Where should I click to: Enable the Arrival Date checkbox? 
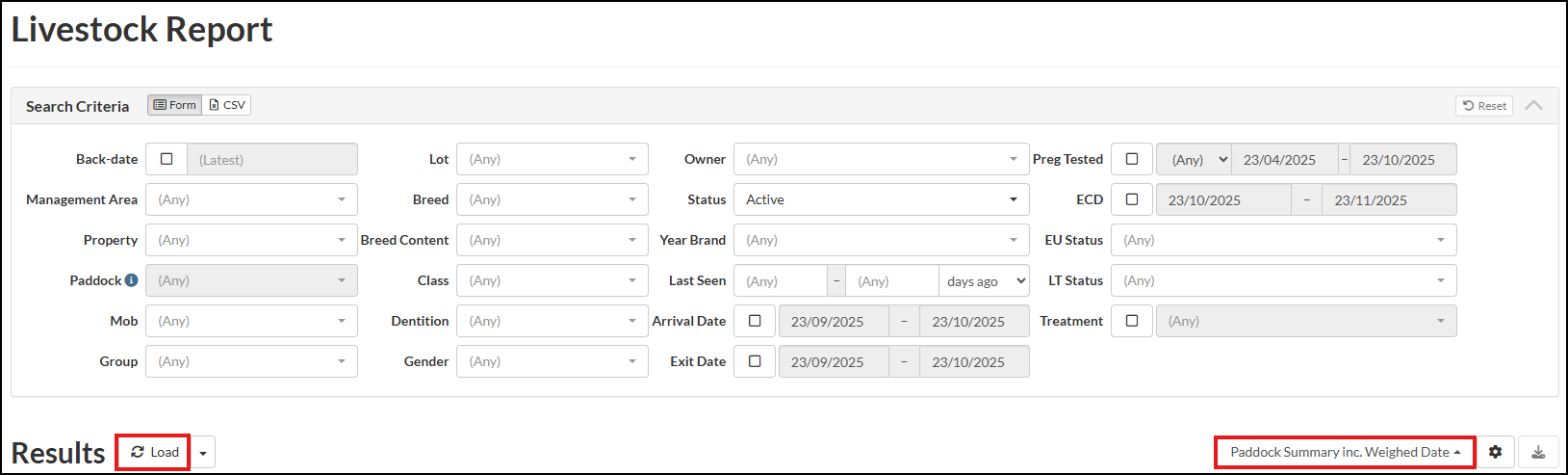755,321
